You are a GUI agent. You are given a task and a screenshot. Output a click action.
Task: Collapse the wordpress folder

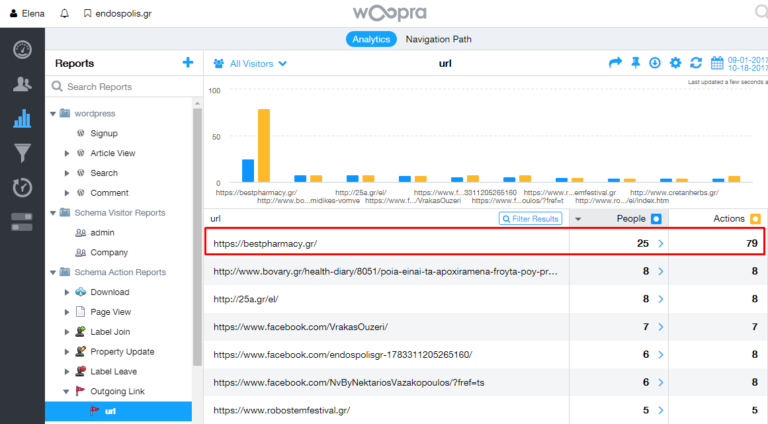[x=53, y=114]
